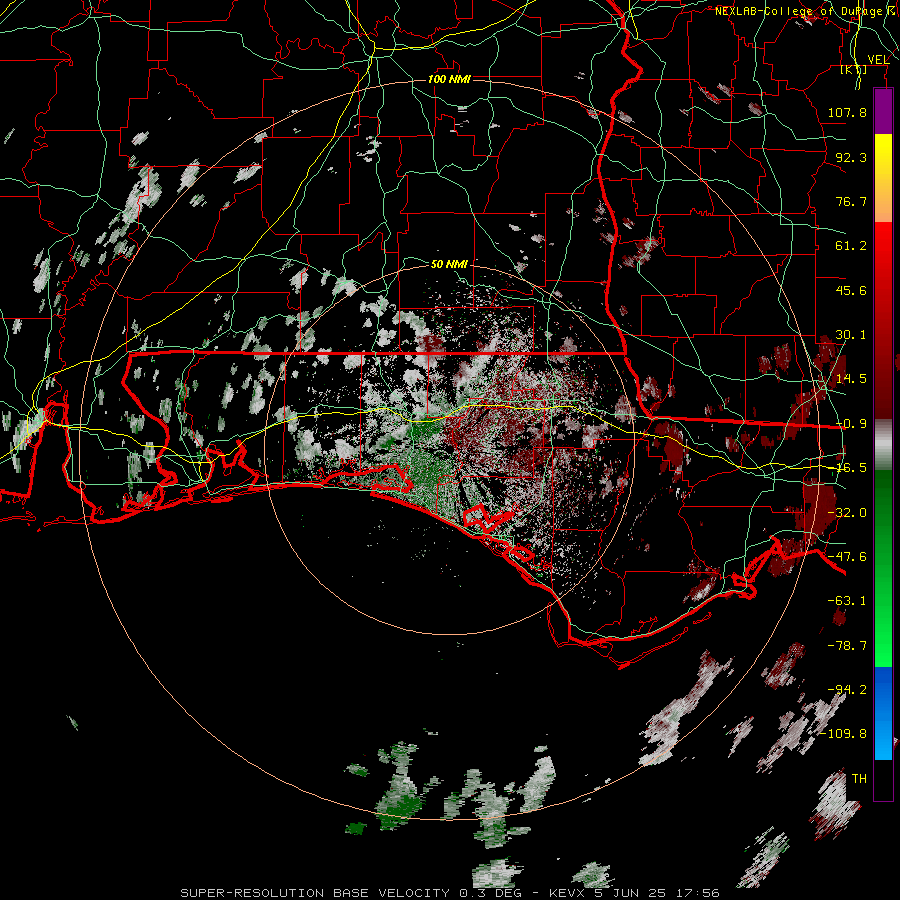Click the 107.8 velocity scale value

tap(847, 112)
